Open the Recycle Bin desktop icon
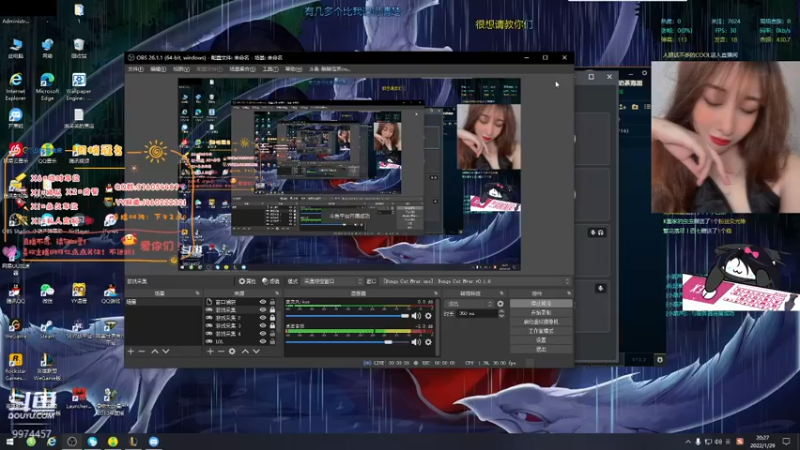The height and width of the screenshot is (450, 800). 79,48
